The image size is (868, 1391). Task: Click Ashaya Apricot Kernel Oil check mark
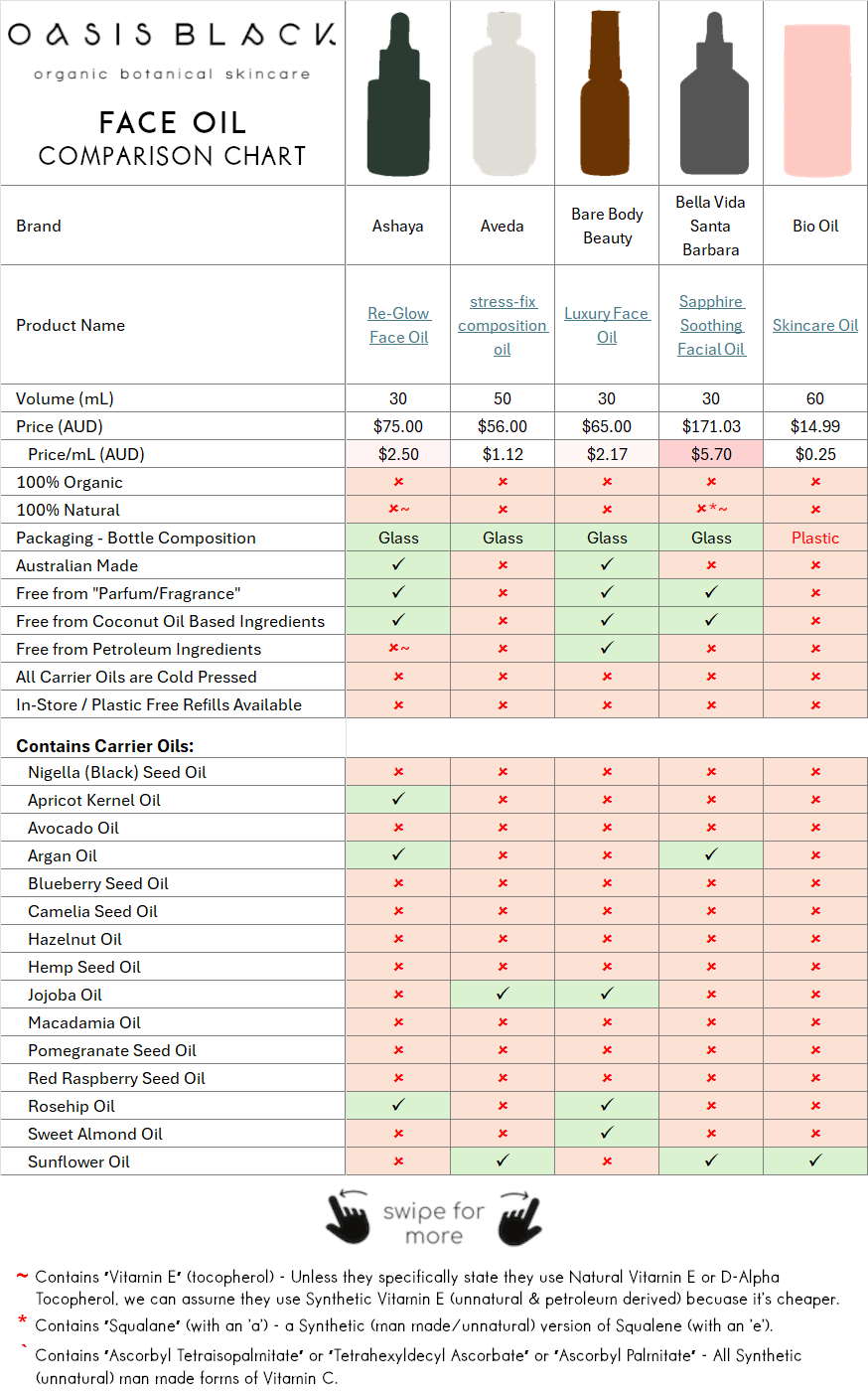[398, 799]
